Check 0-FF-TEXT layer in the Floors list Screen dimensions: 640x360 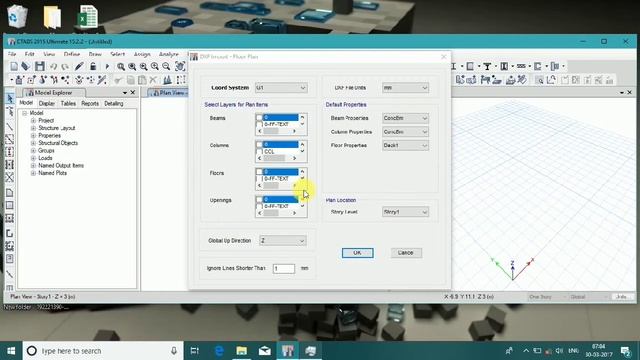pyautogui.click(x=259, y=179)
